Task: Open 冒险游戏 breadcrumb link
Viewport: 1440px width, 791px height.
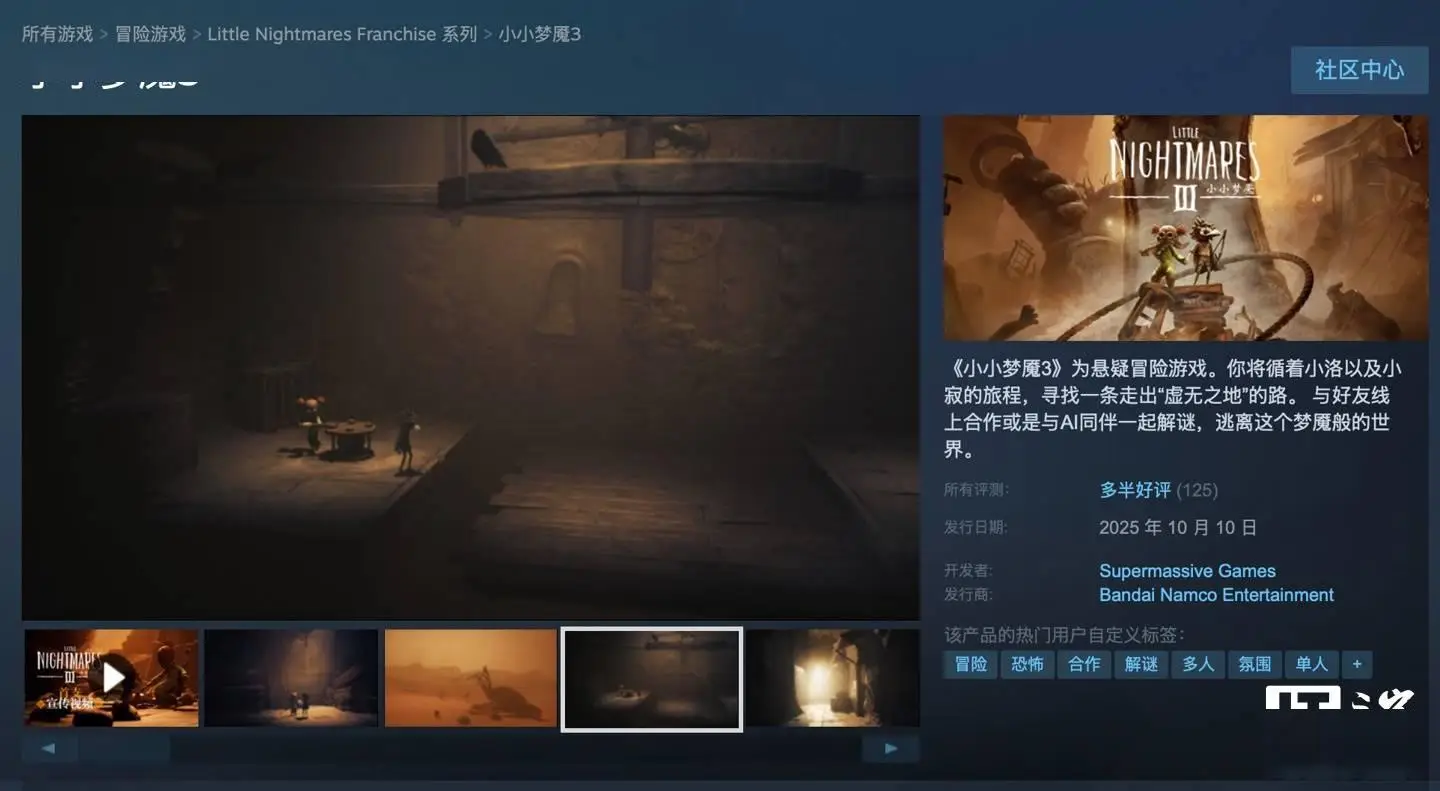Action: click(150, 34)
